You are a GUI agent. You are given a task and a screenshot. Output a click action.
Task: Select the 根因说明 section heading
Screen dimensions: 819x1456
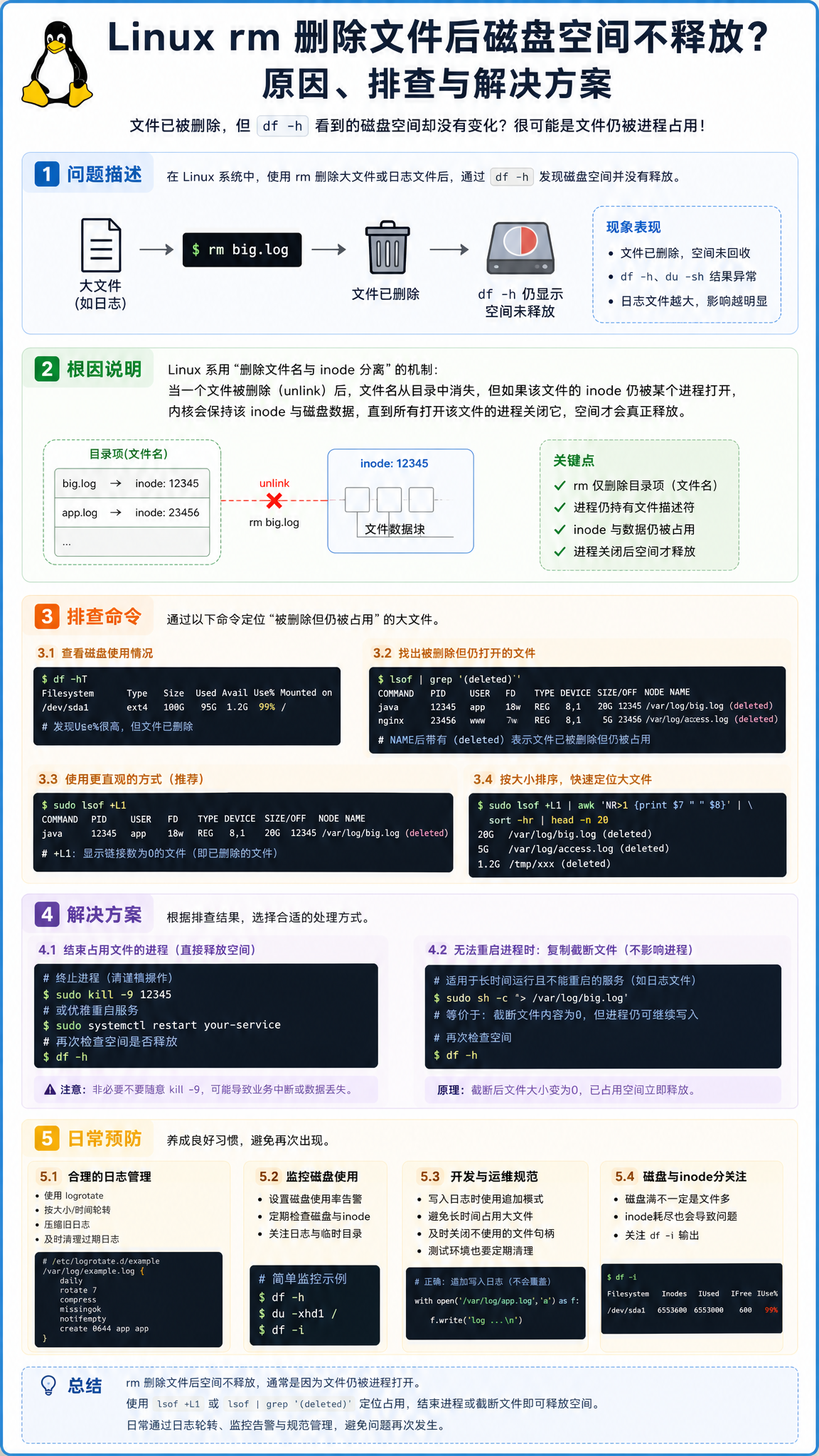105,370
